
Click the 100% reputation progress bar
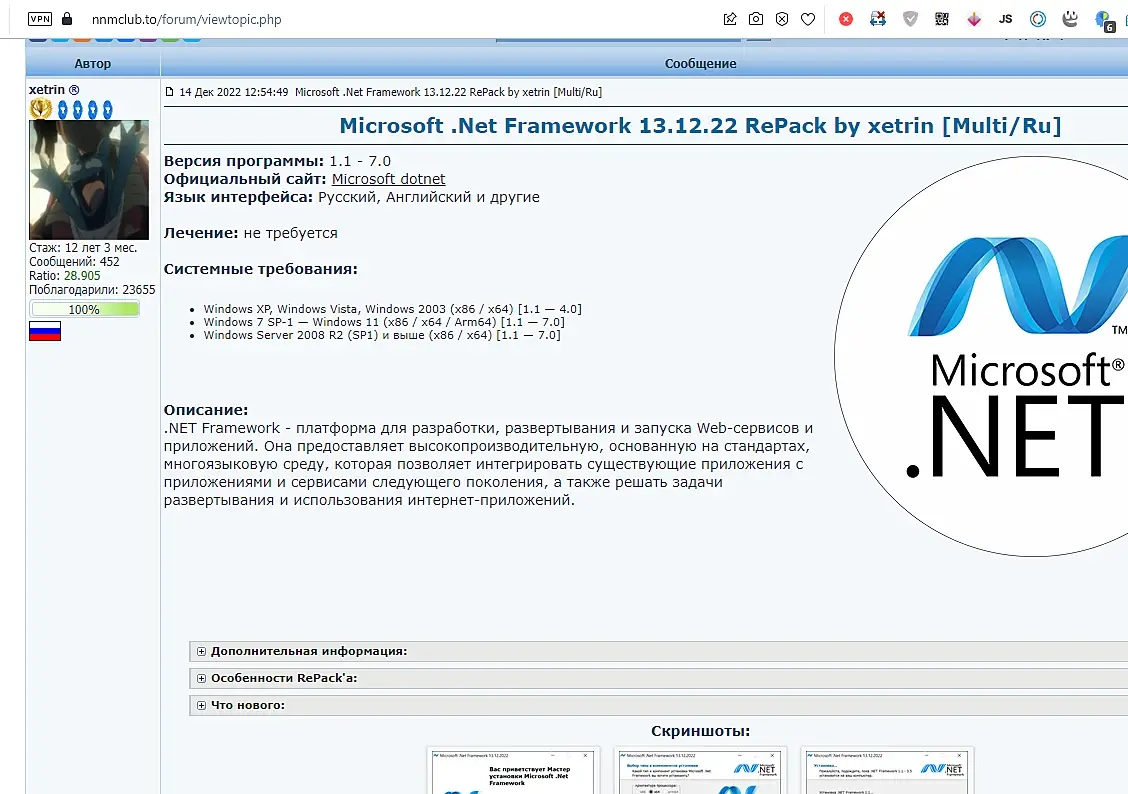84,310
